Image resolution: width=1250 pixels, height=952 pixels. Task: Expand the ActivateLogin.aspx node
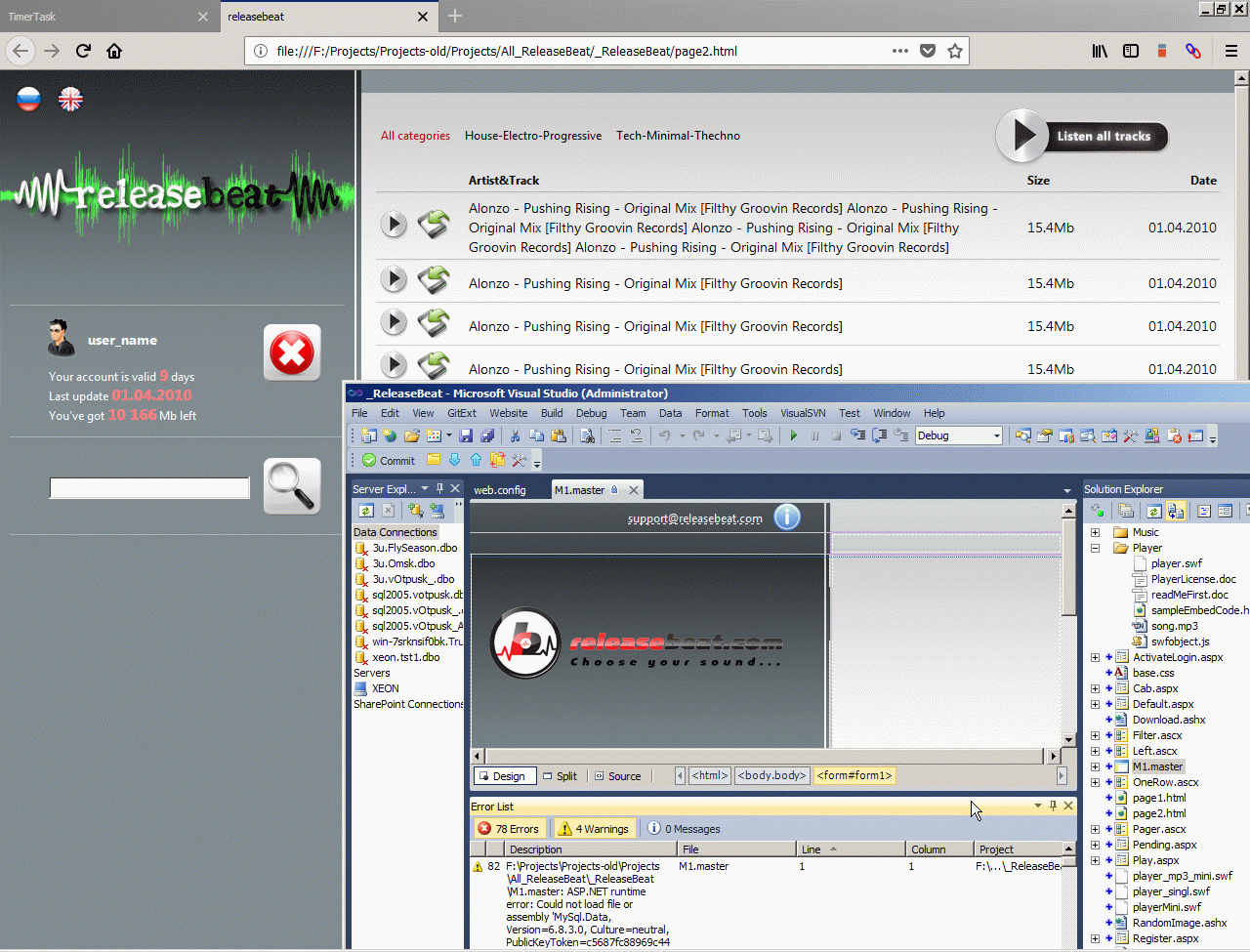pos(1095,657)
